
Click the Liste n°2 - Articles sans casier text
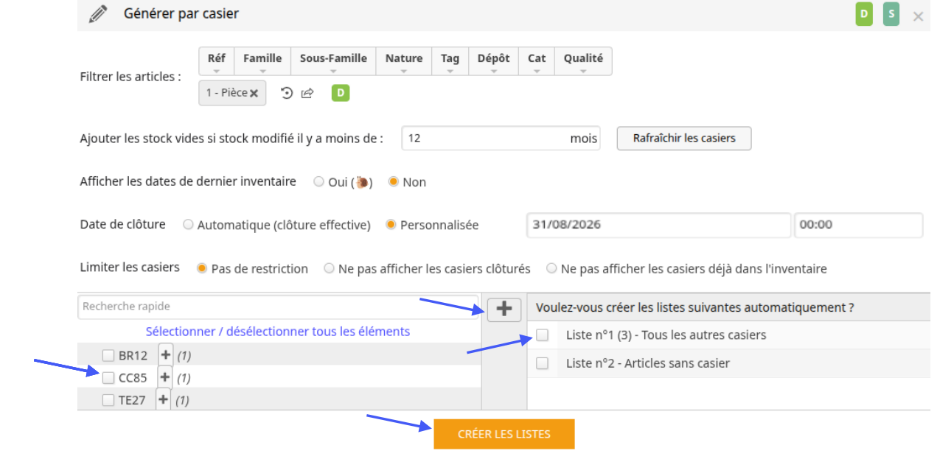pos(648,363)
